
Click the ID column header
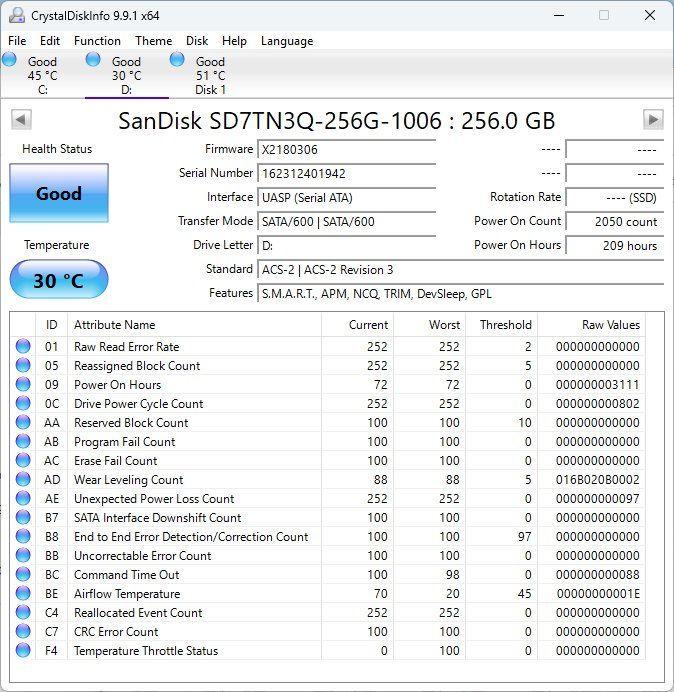tap(52, 325)
